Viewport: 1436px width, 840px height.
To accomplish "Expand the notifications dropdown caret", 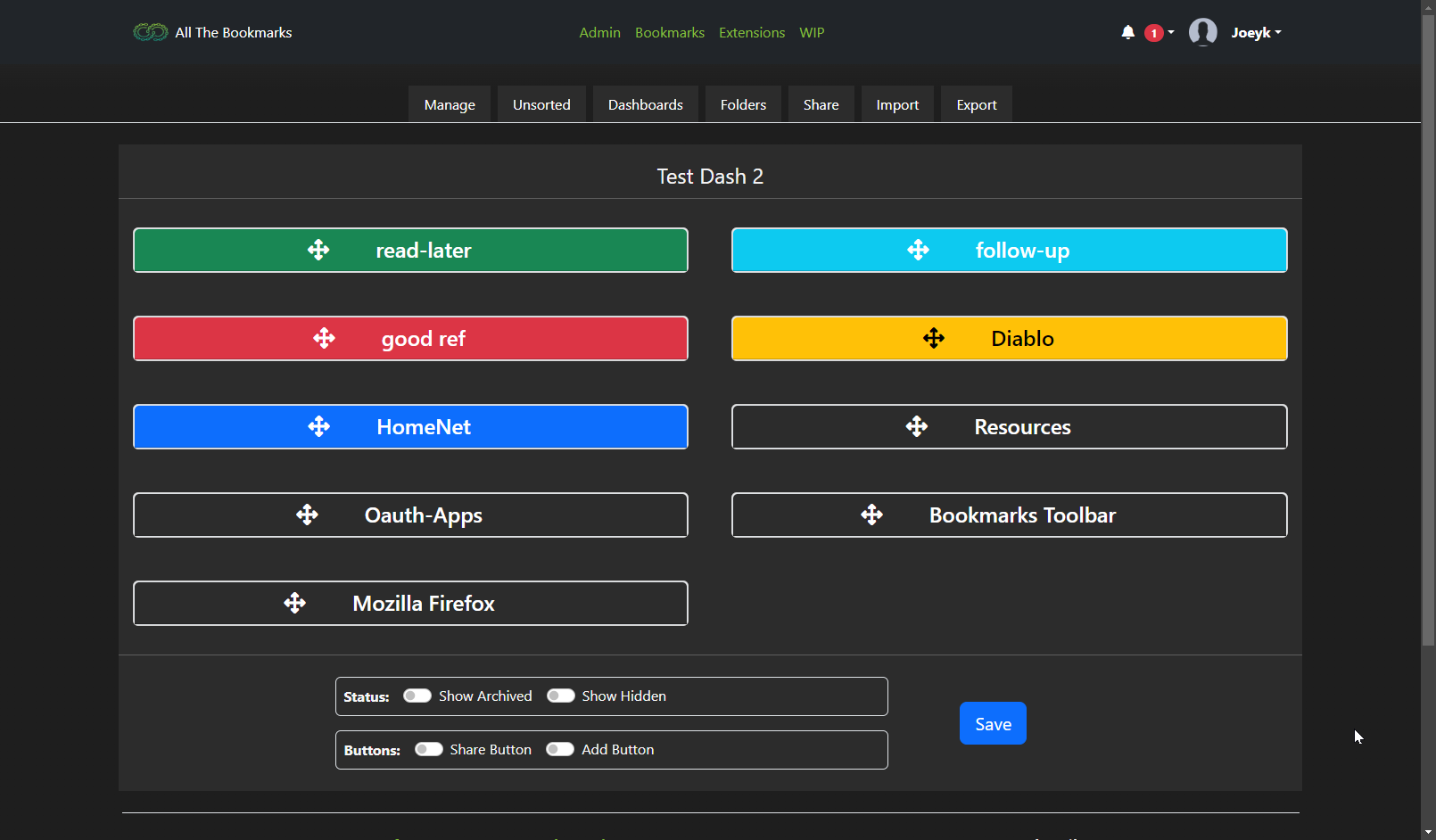I will tap(1171, 32).
